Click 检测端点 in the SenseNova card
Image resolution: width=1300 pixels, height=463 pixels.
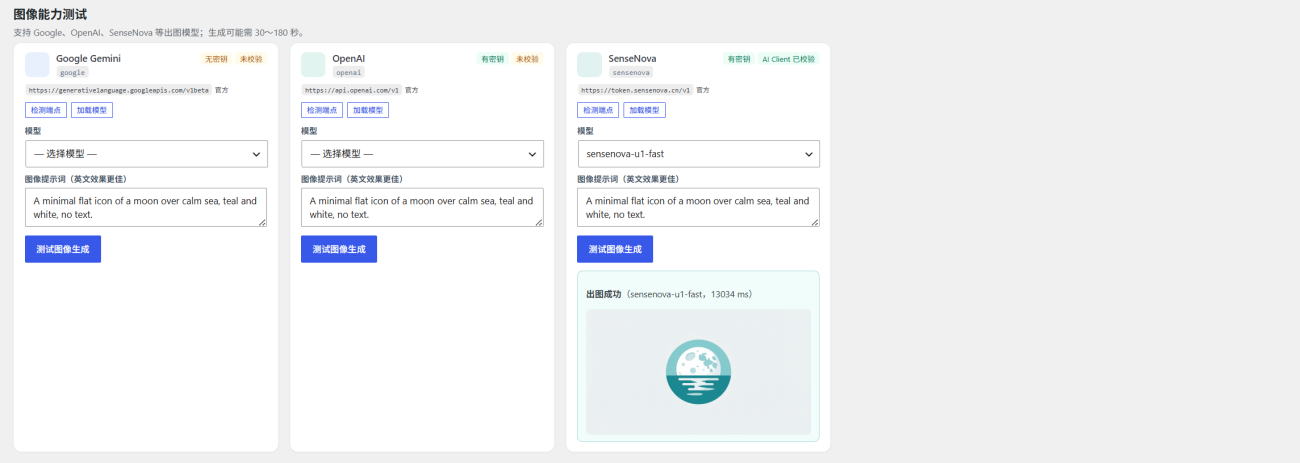pos(597,110)
